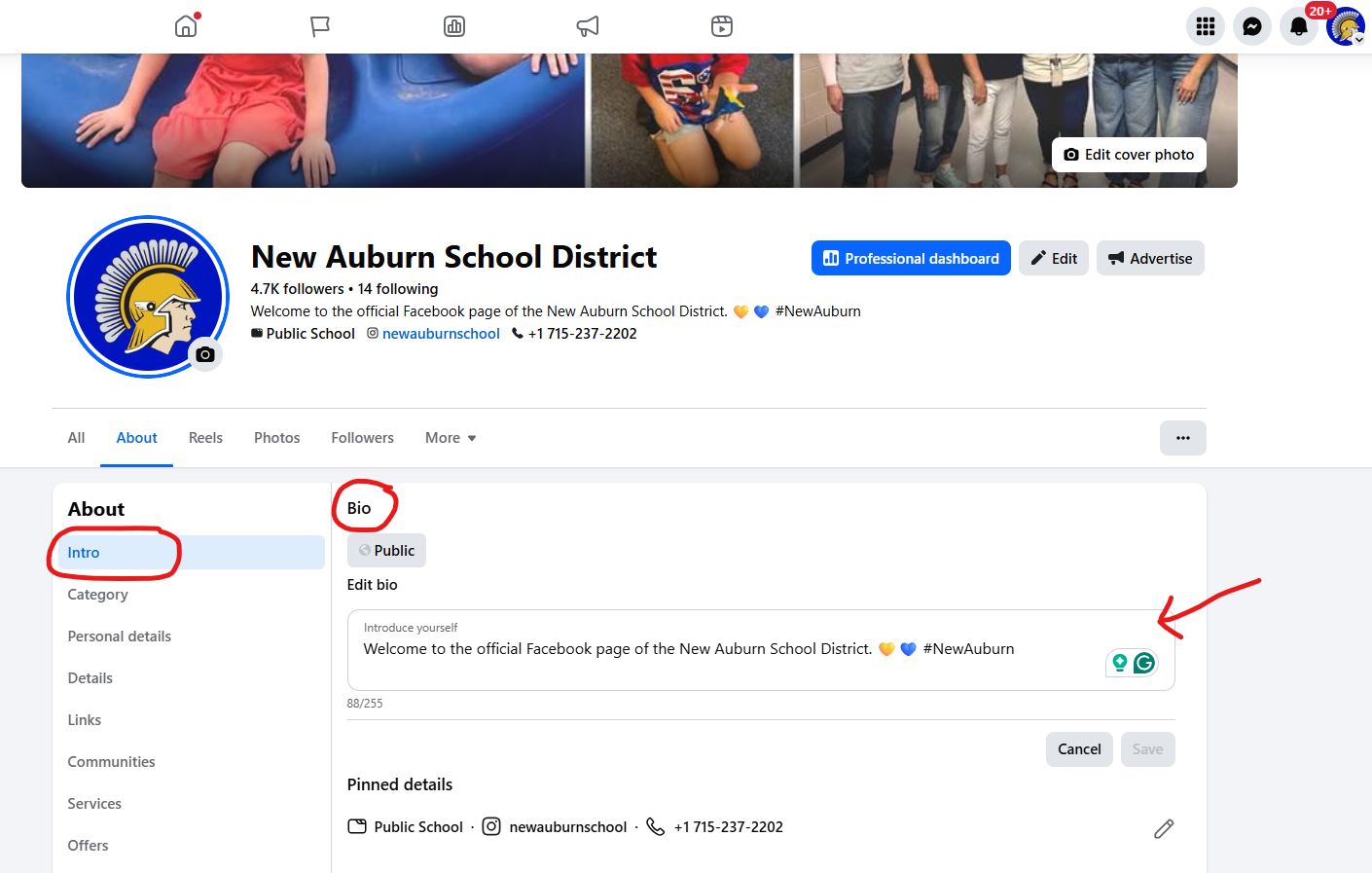Open Professional dashboard
The height and width of the screenshot is (873, 1372).
tap(911, 258)
